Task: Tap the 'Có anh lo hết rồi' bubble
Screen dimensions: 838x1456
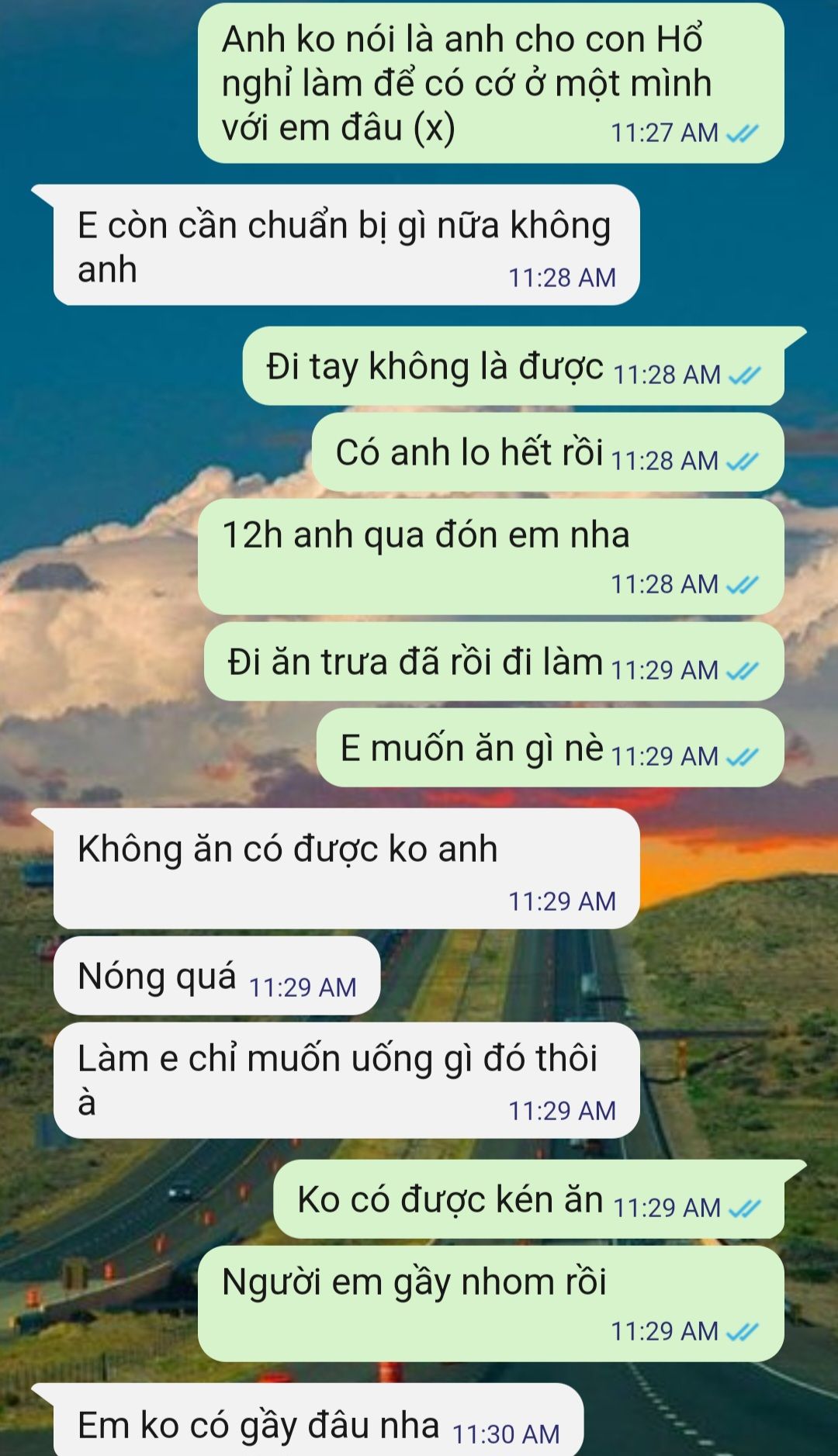Action: tap(548, 452)
